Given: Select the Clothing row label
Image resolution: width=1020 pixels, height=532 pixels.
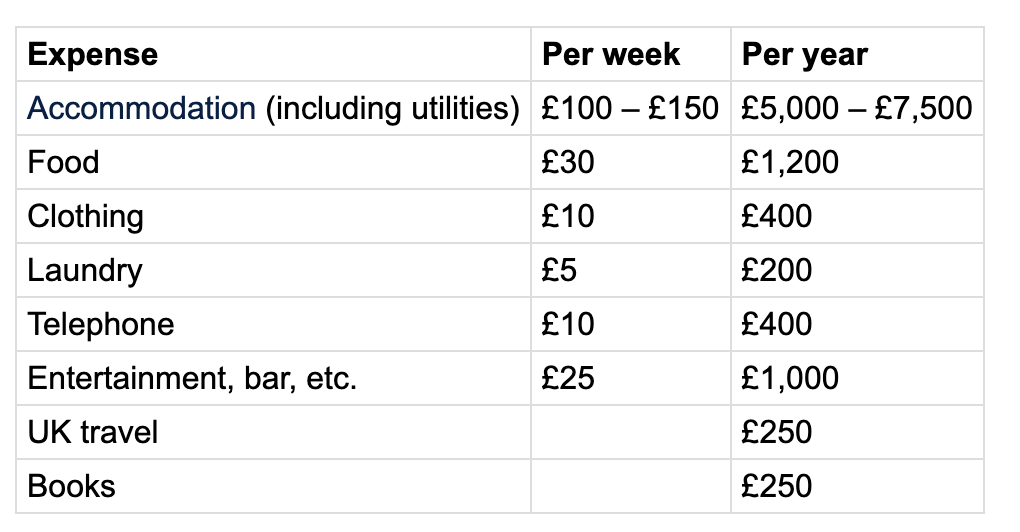Looking at the screenshot, I should (x=86, y=216).
